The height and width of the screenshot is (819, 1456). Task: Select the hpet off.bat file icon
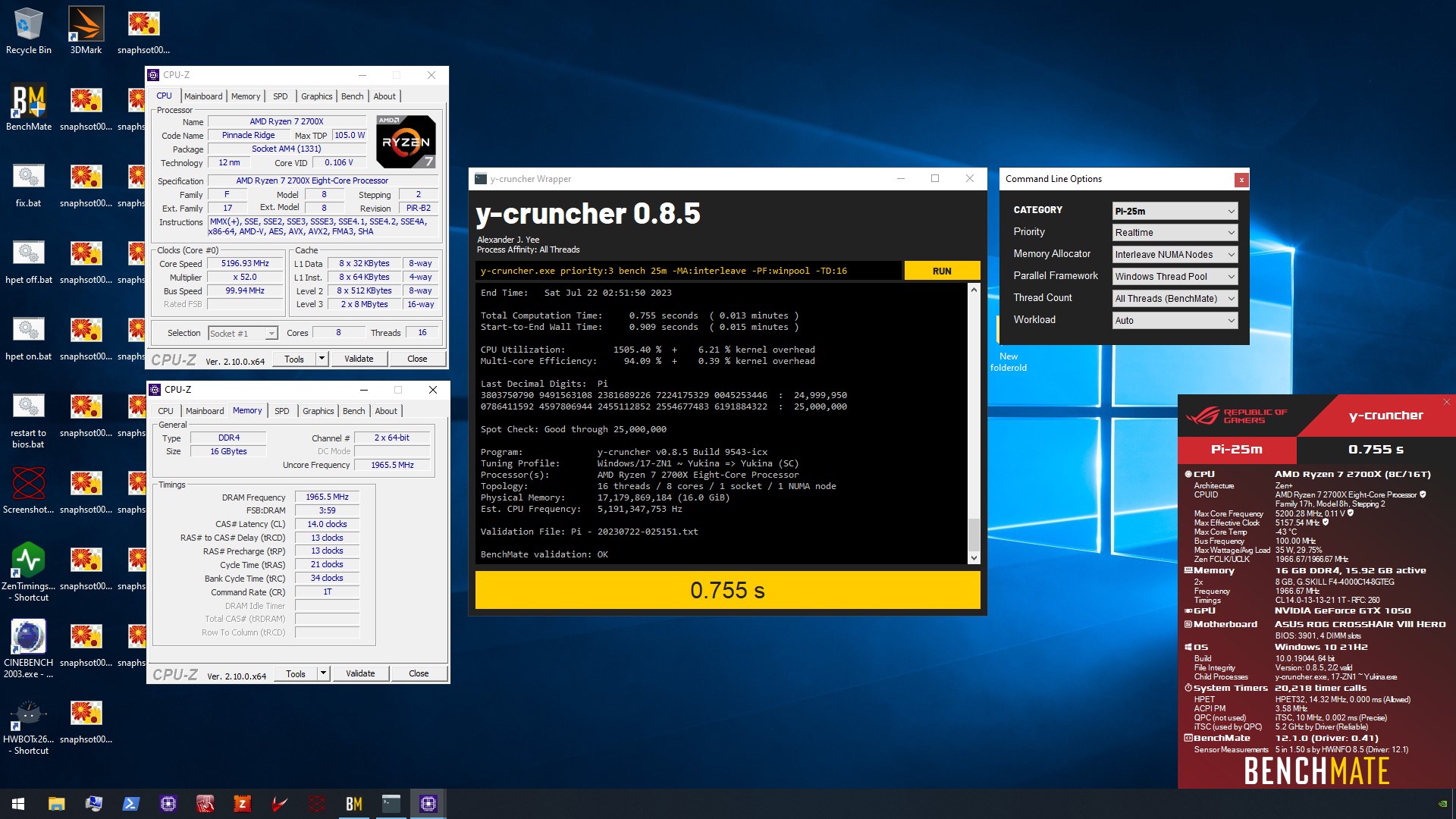[29, 260]
